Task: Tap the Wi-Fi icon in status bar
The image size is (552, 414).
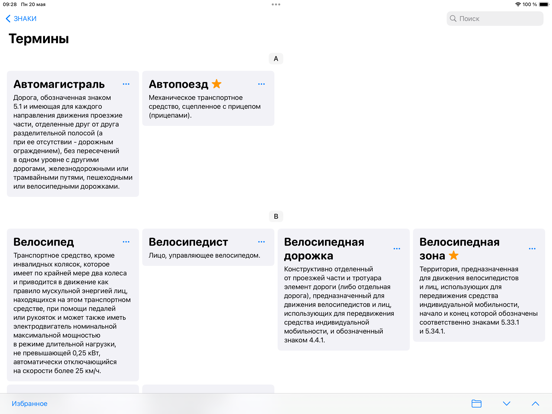Action: click(518, 4)
